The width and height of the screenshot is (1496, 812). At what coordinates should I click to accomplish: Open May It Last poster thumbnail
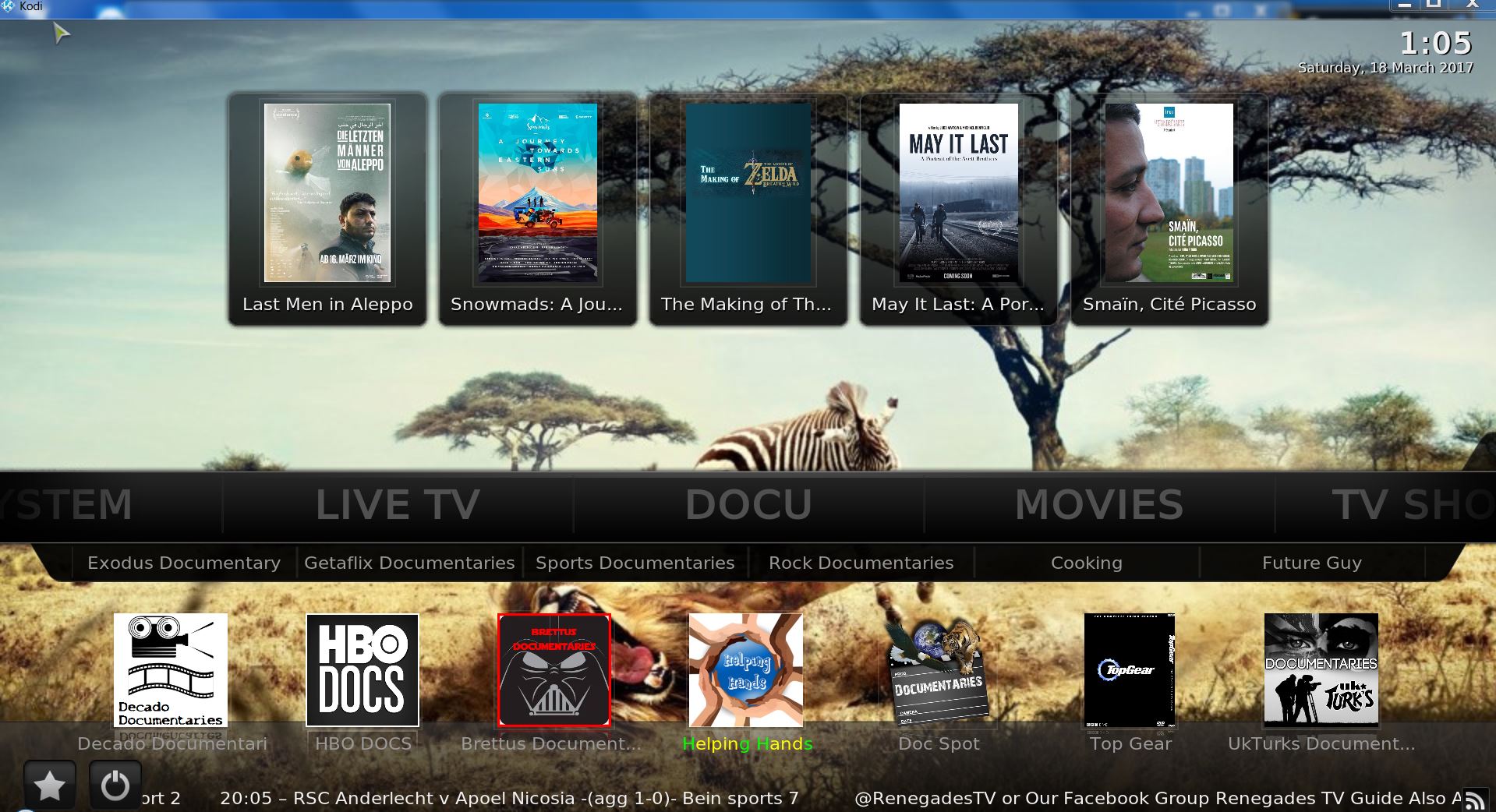click(958, 193)
